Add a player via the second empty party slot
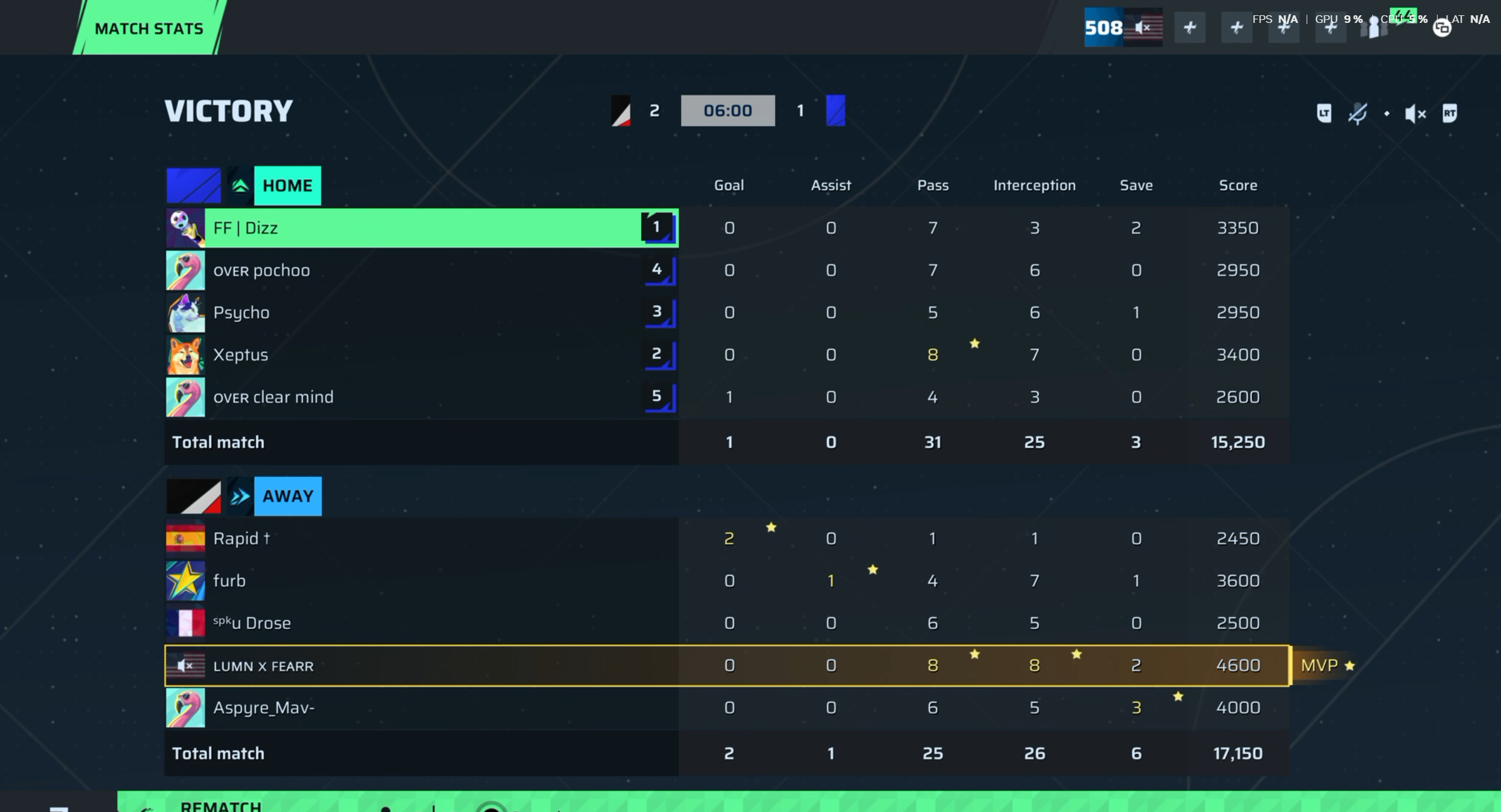This screenshot has height=812, width=1501. click(1237, 27)
